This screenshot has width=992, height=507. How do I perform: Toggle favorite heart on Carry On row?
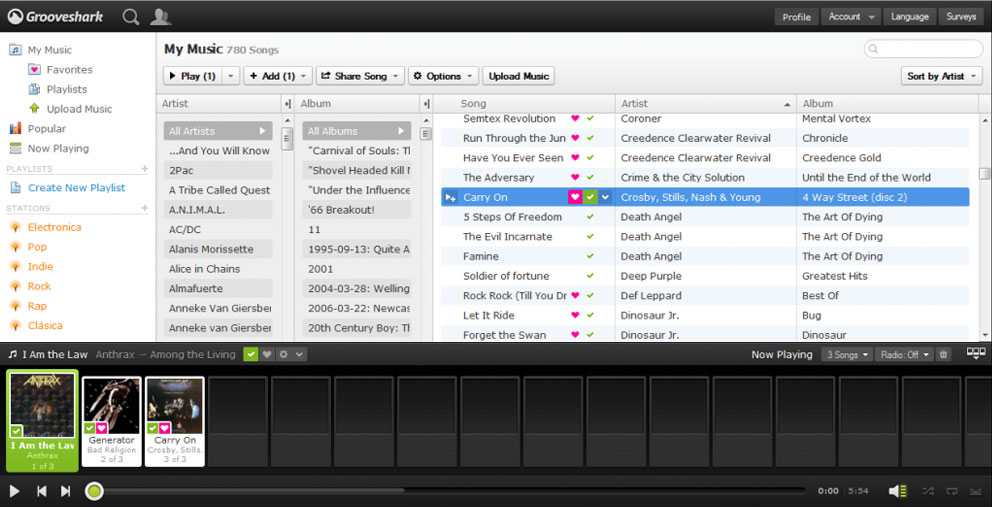point(575,197)
